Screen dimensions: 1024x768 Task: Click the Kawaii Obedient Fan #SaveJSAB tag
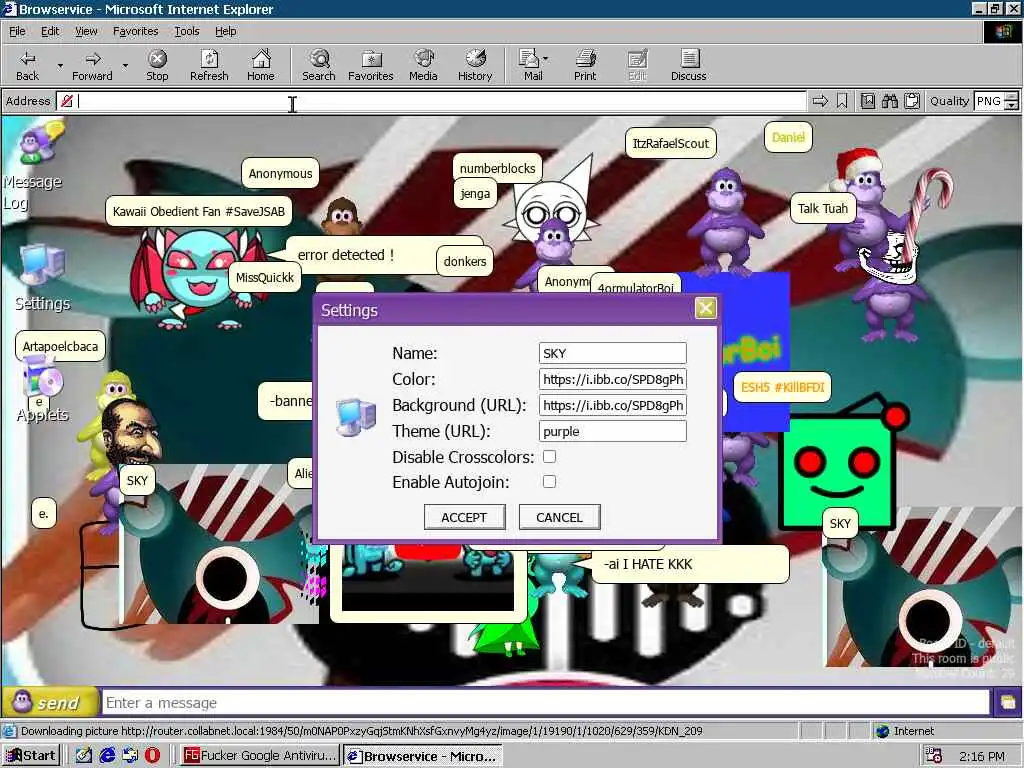(x=199, y=212)
